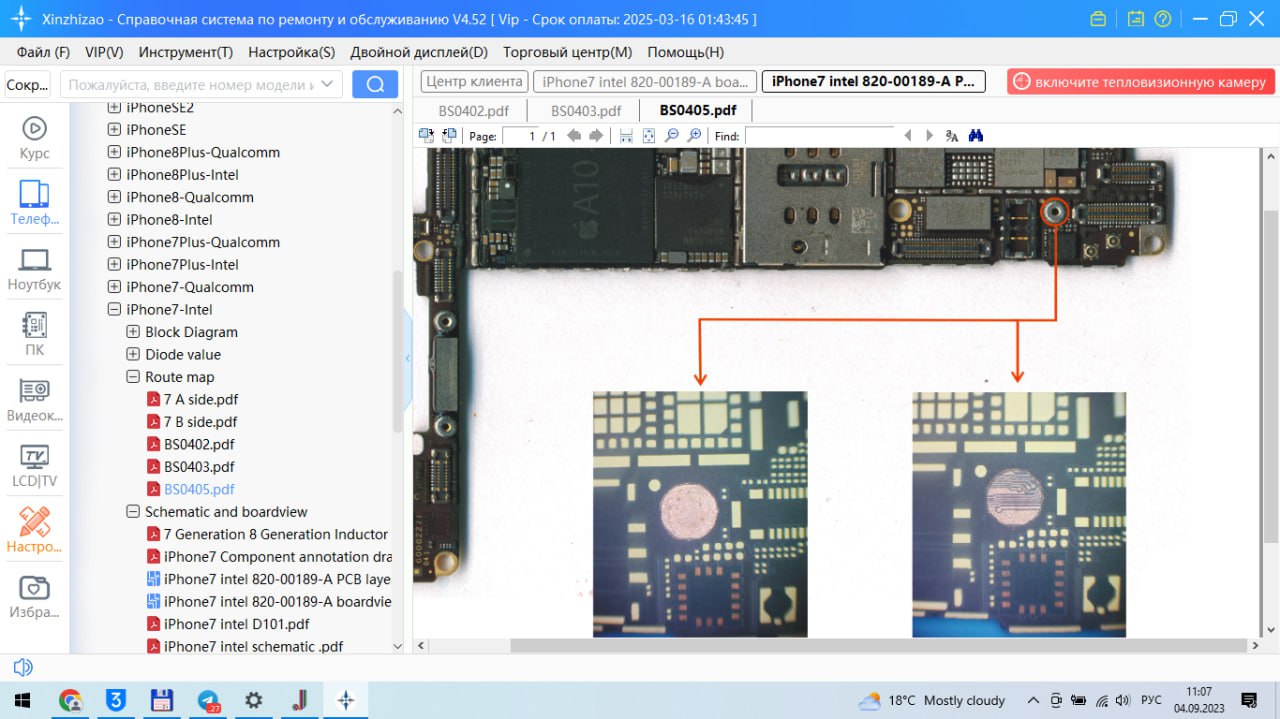Click the fit-page icon in PDF toolbar

point(649,136)
